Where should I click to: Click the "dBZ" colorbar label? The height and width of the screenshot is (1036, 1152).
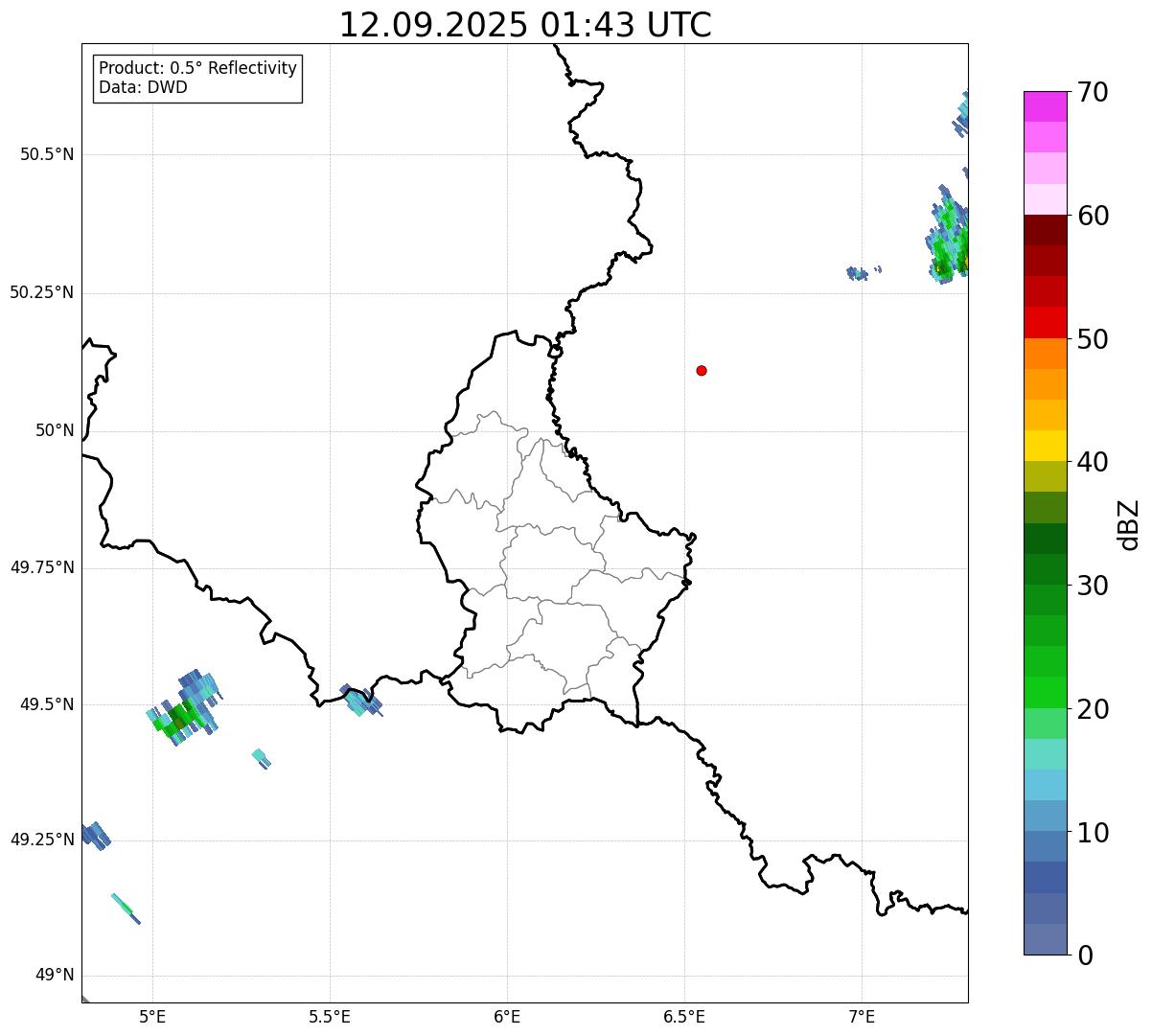click(x=1129, y=524)
